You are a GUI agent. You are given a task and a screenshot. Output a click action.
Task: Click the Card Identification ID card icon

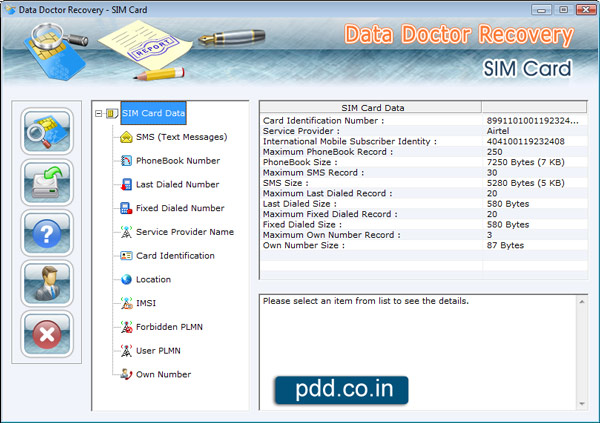(126, 256)
